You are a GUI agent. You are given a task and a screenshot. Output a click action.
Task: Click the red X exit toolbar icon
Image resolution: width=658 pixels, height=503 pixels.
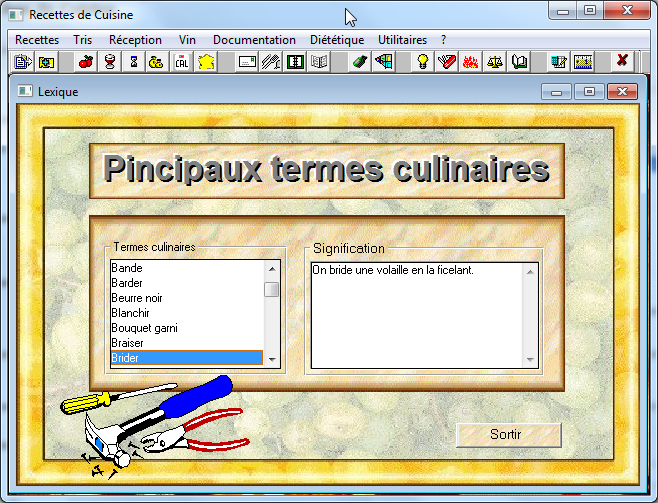point(622,61)
